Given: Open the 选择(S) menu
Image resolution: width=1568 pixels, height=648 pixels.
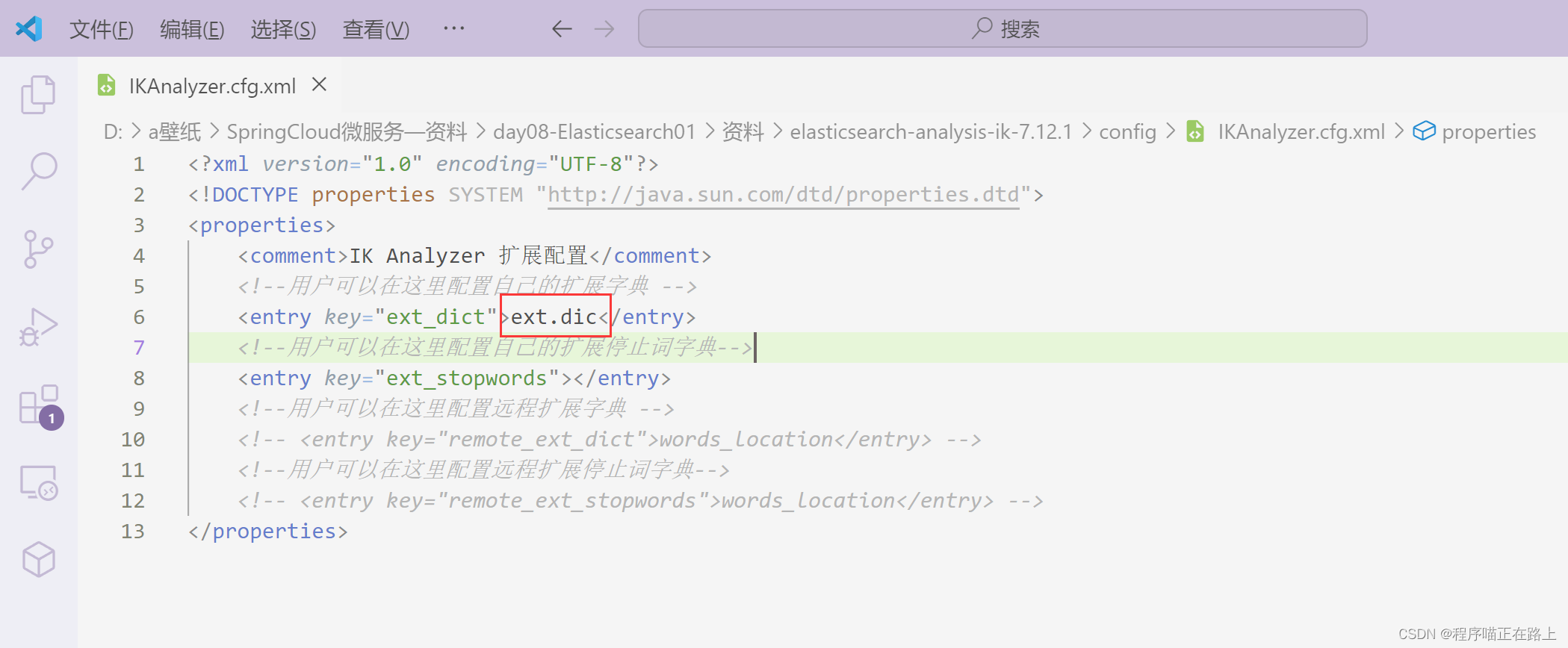Looking at the screenshot, I should 283,29.
